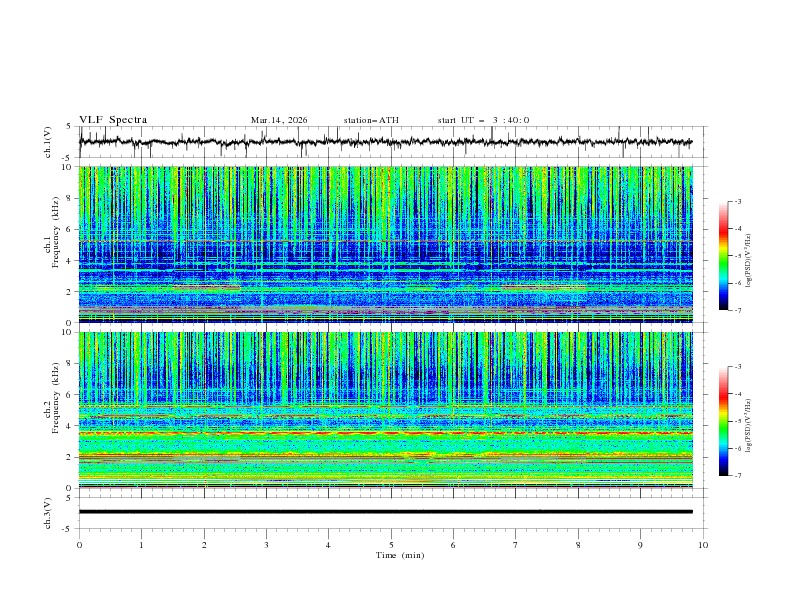Click the "8" kHz tick on ch.1 axis
Viewport: 792px width, 612px height.
pos(70,198)
